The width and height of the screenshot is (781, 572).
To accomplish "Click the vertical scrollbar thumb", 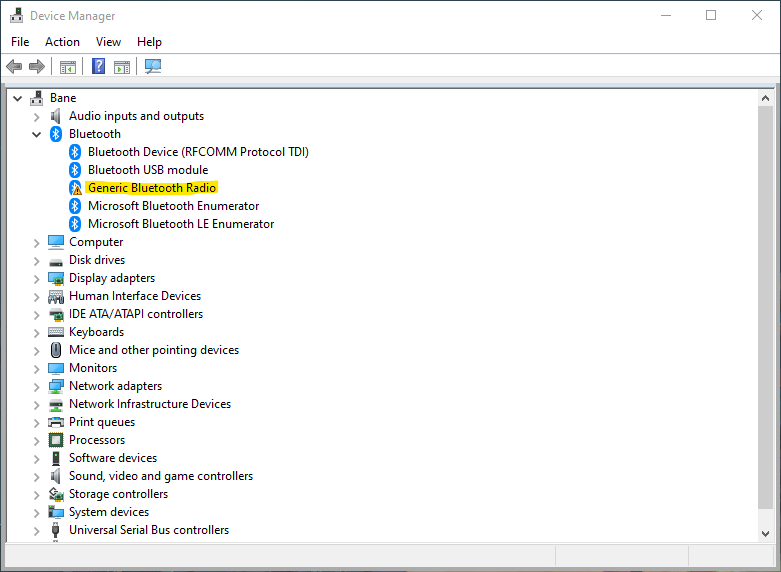I will (x=765, y=307).
